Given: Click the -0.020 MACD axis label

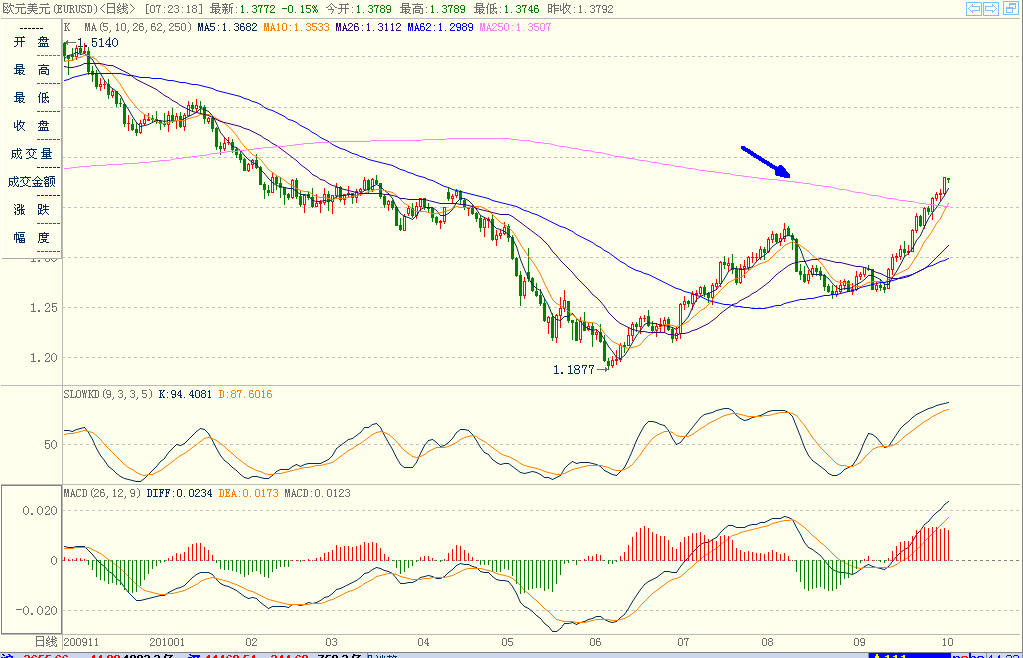Looking at the screenshot, I should (x=37, y=610).
